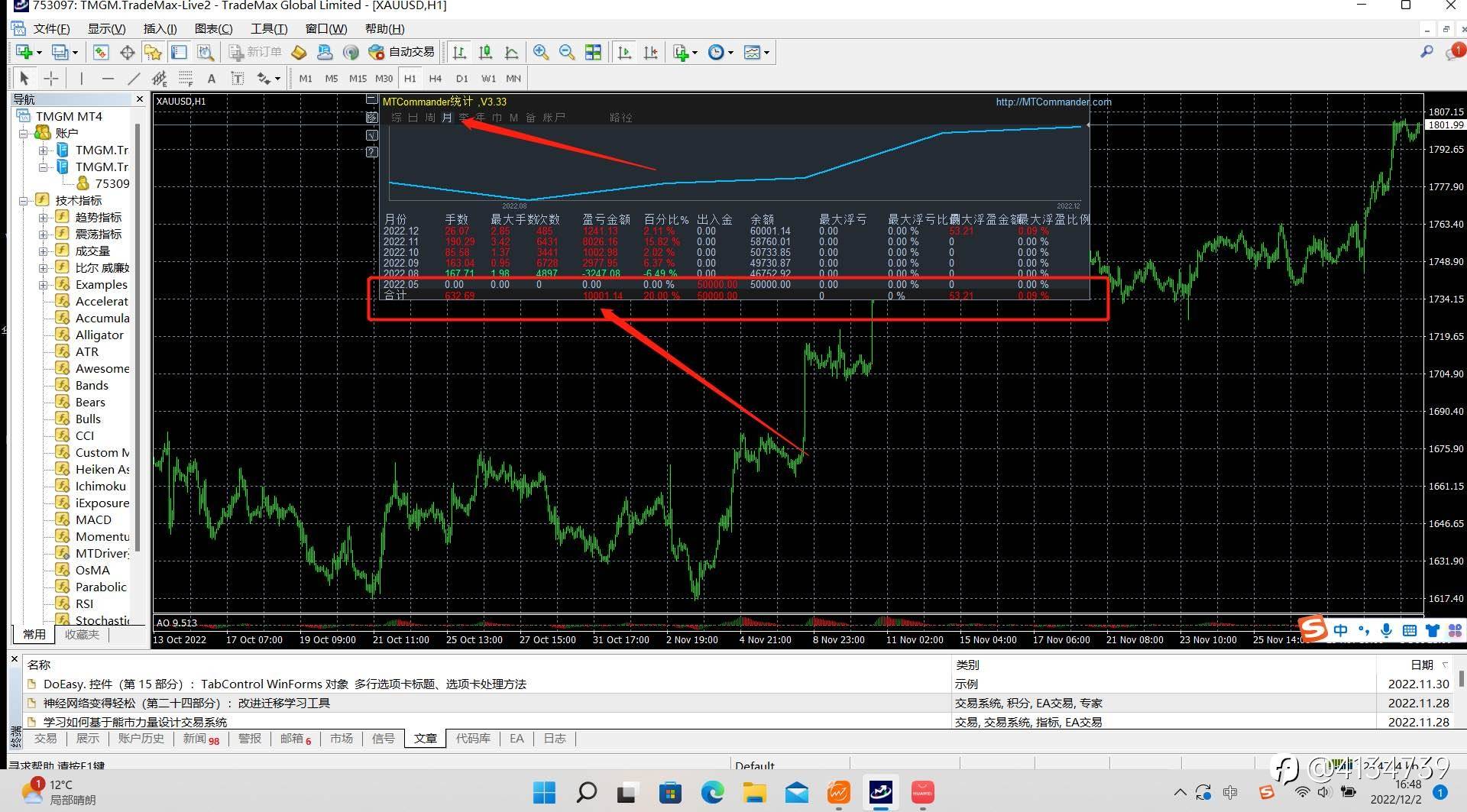The image size is (1467, 812).
Task: Switch timeframe to D1
Action: (x=461, y=78)
